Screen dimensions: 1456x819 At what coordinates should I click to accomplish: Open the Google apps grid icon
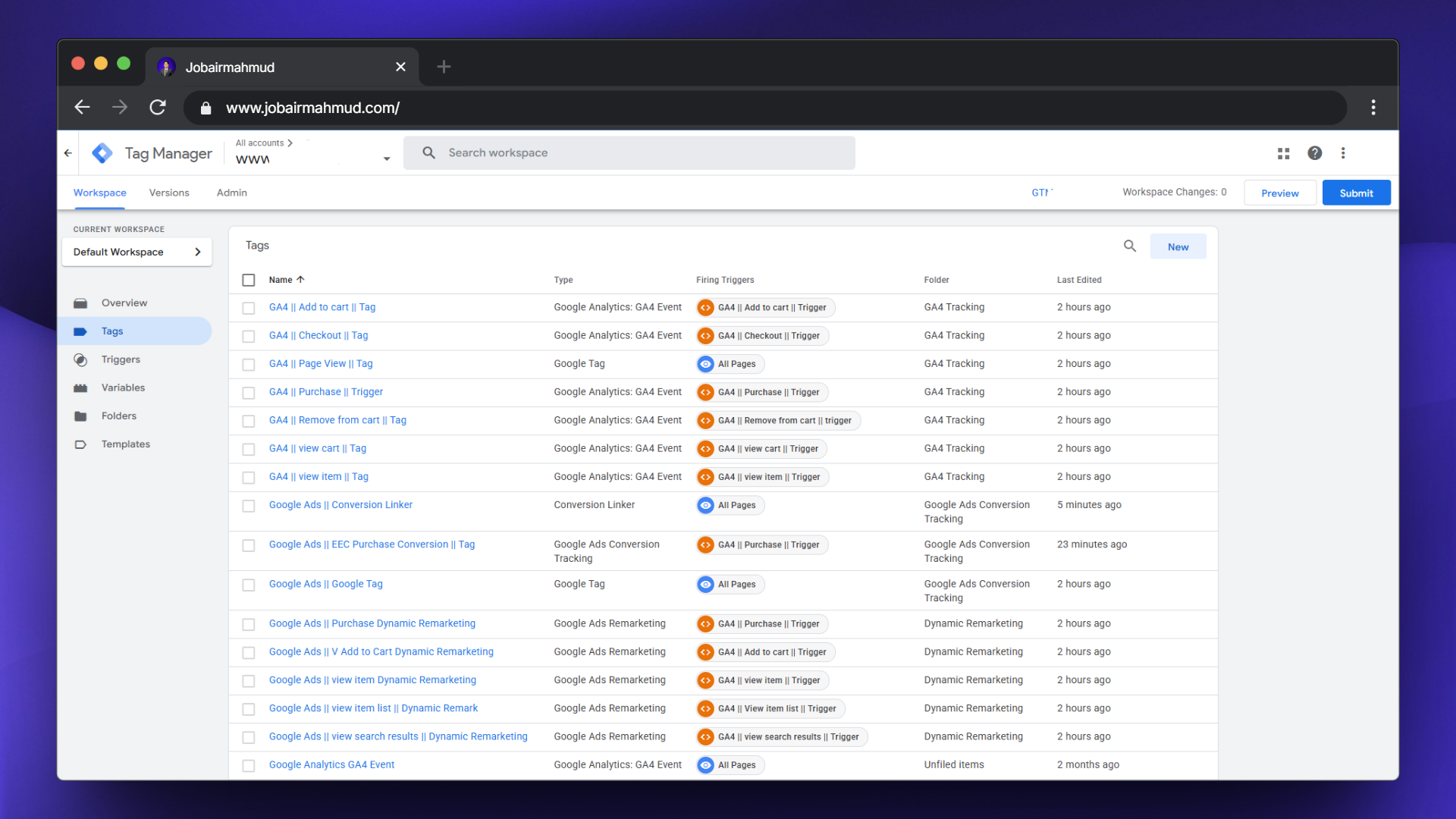pos(1283,153)
